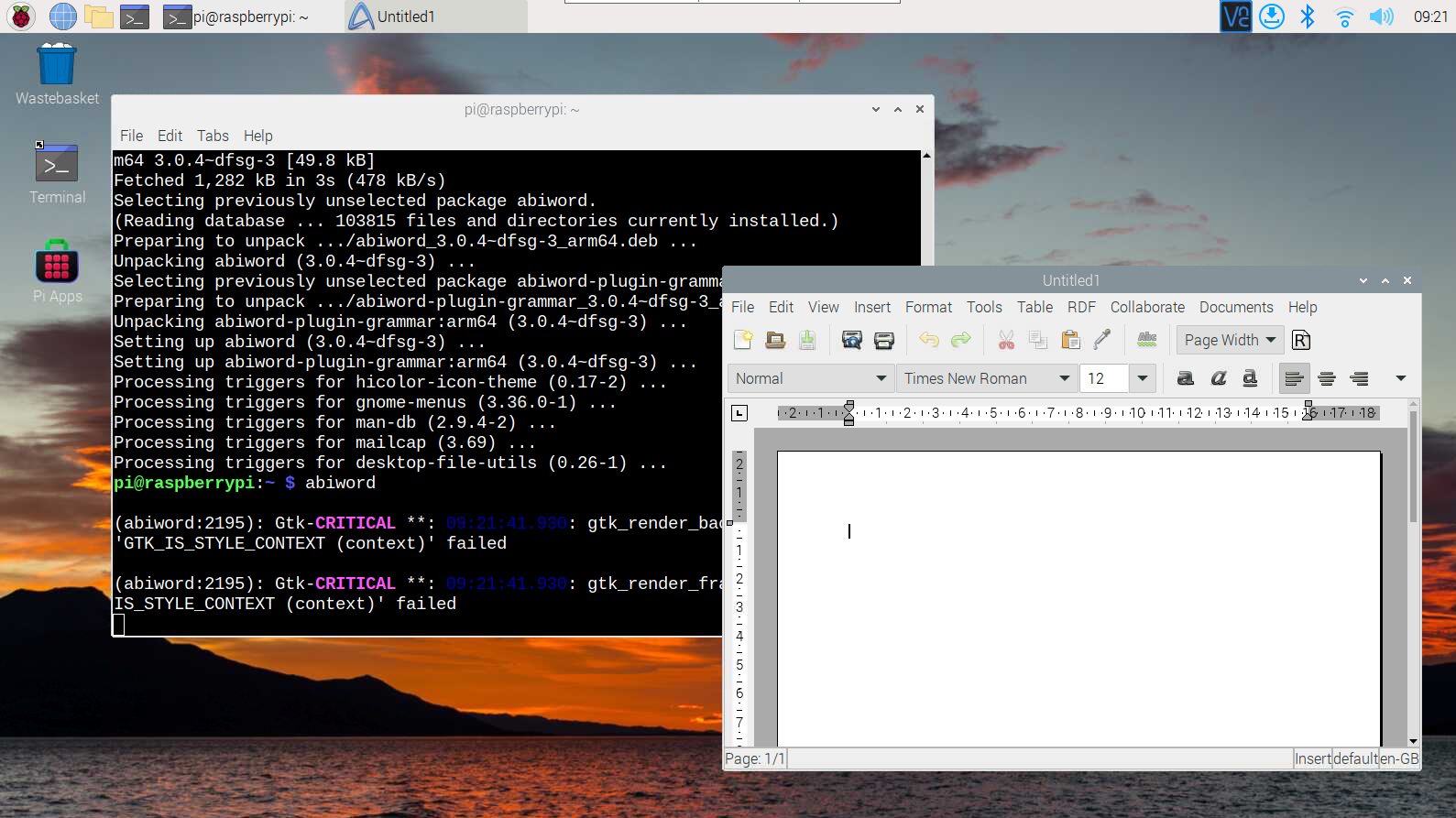The image size is (1456, 818).
Task: Open Pi Apps desktop icon
Action: [57, 272]
